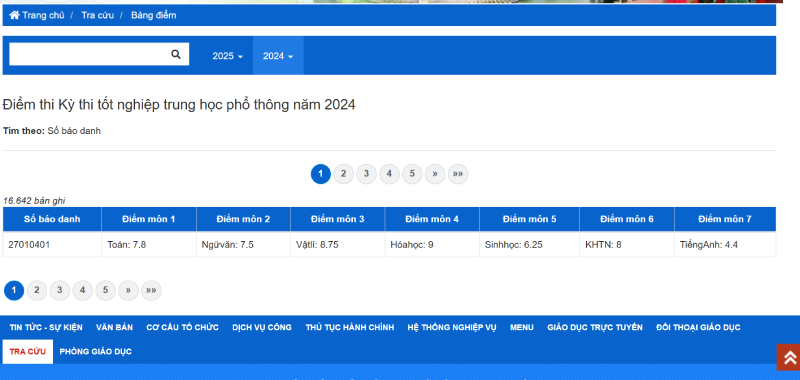Image resolution: width=800 pixels, height=380 pixels.
Task: Go to page 5 in bottom pagination
Action: pyautogui.click(x=106, y=290)
